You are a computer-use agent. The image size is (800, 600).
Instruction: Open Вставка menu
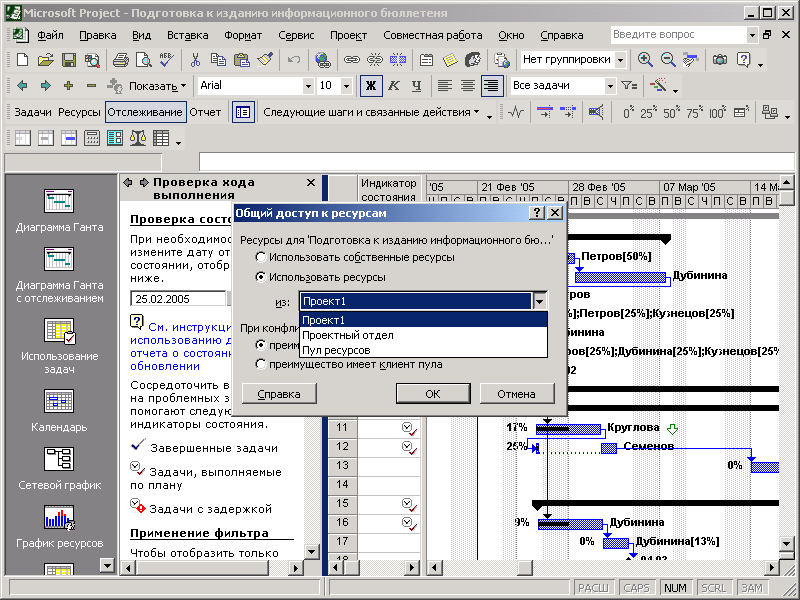[187, 35]
